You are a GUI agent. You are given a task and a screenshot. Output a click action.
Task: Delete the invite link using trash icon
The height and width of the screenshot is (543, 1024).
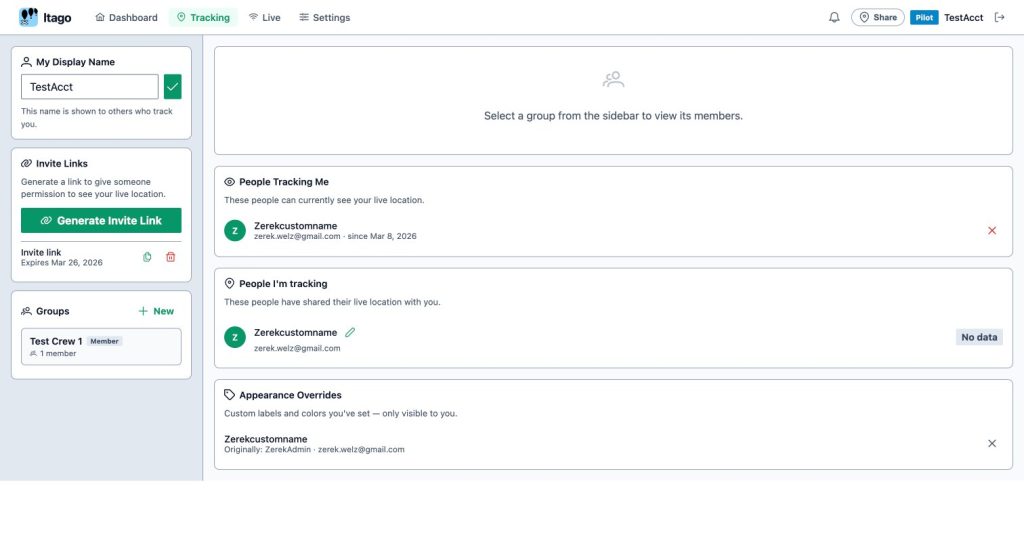170,257
